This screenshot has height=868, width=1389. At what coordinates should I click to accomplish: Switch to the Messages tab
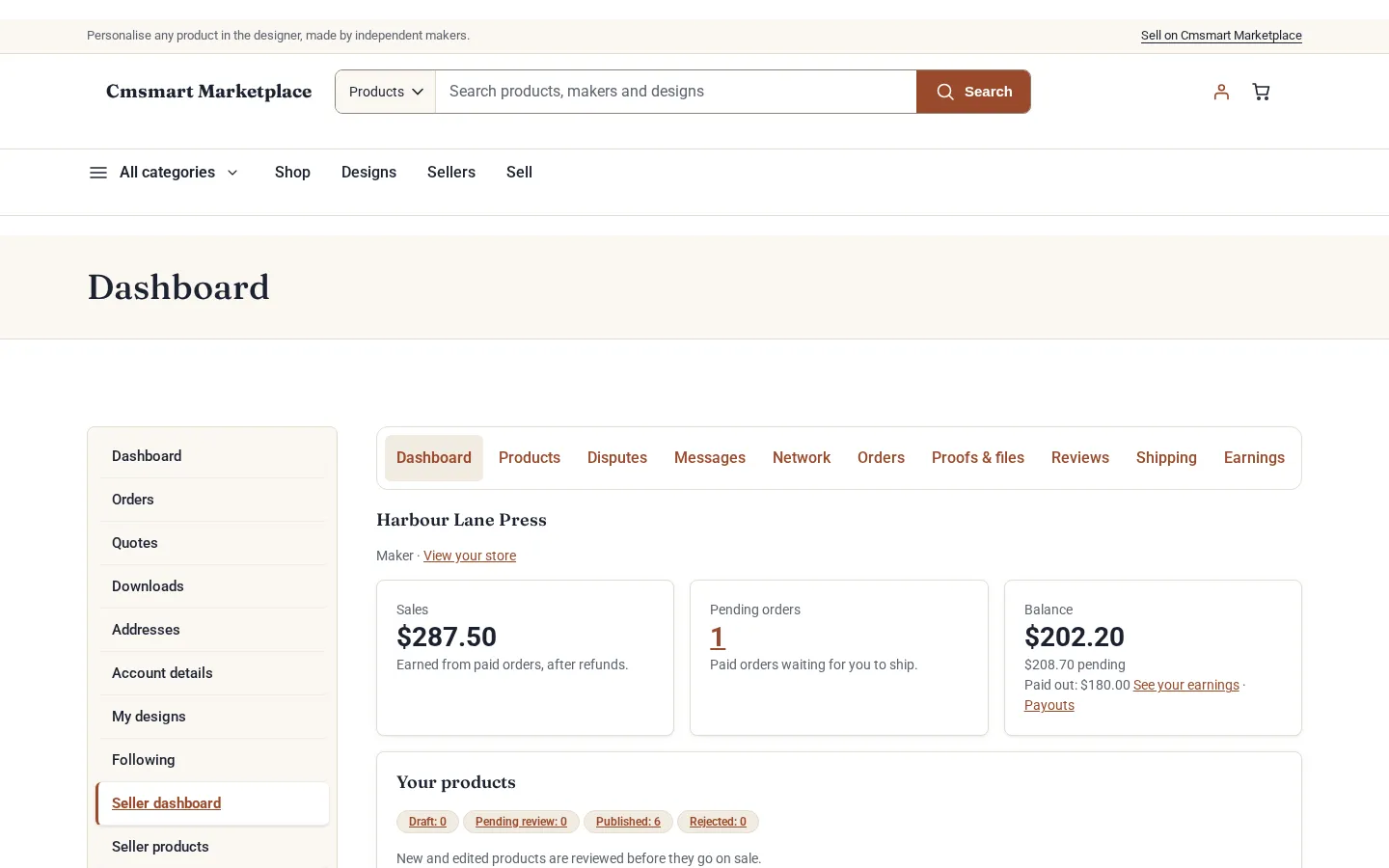710,458
